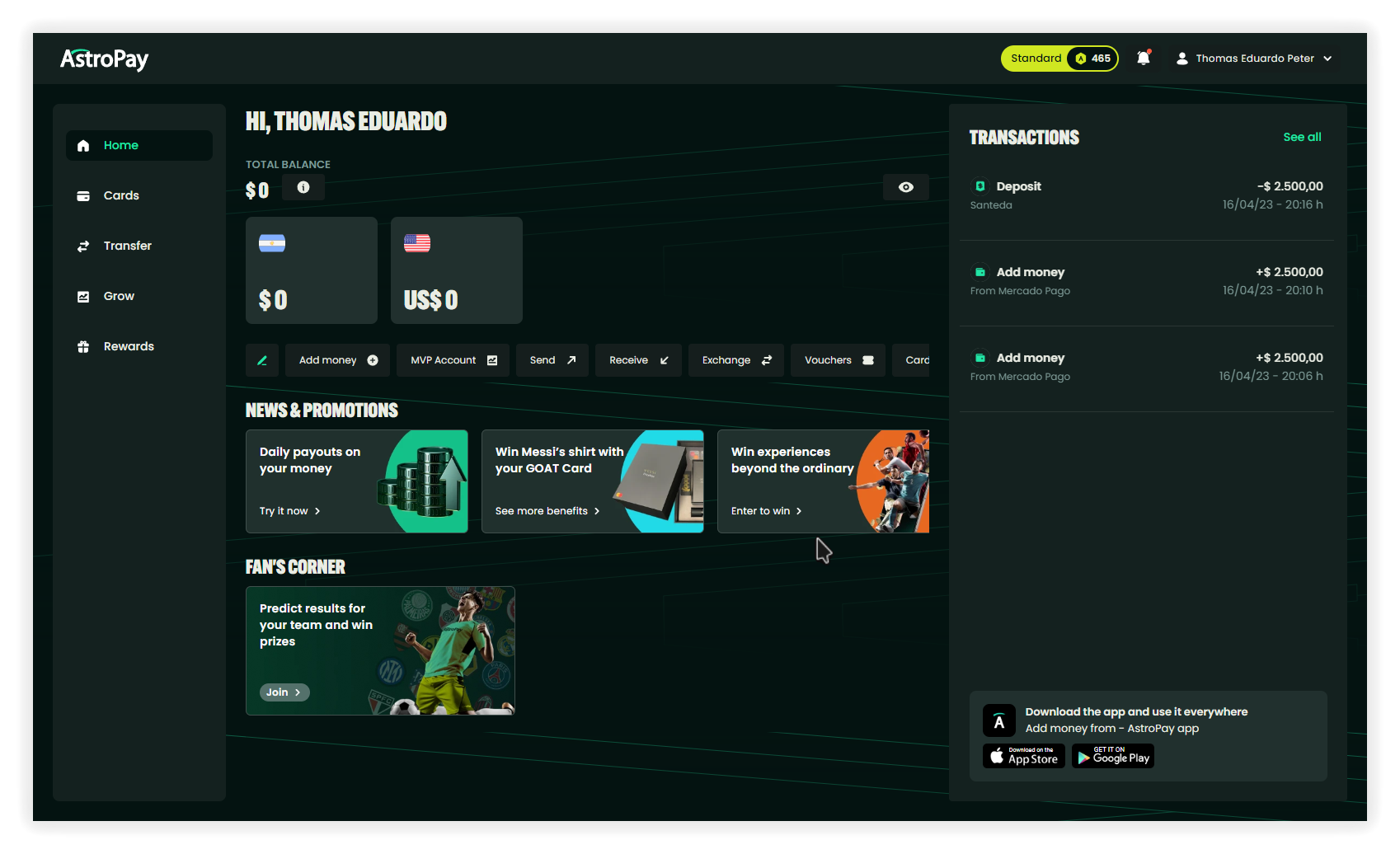Image resolution: width=1400 pixels, height=854 pixels.
Task: Expand the Thomas Eduardo Peter account dropdown
Action: coord(1253,59)
